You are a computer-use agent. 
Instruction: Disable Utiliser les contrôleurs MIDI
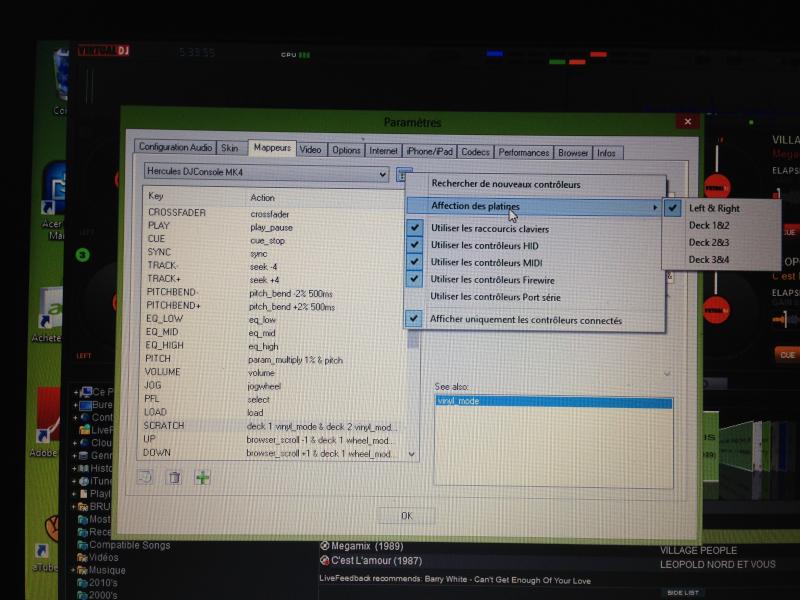[x=414, y=262]
